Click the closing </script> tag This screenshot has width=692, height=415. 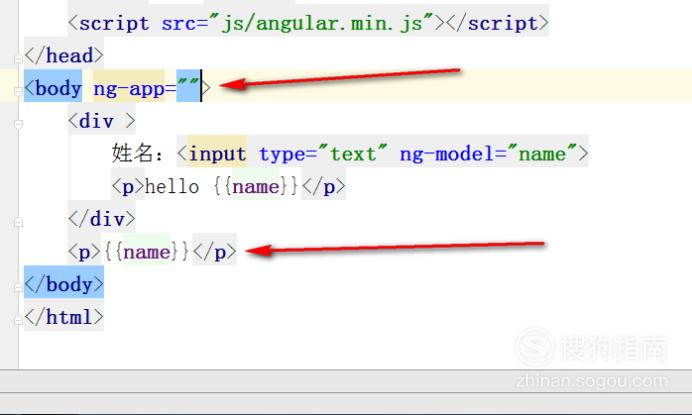[x=498, y=23]
